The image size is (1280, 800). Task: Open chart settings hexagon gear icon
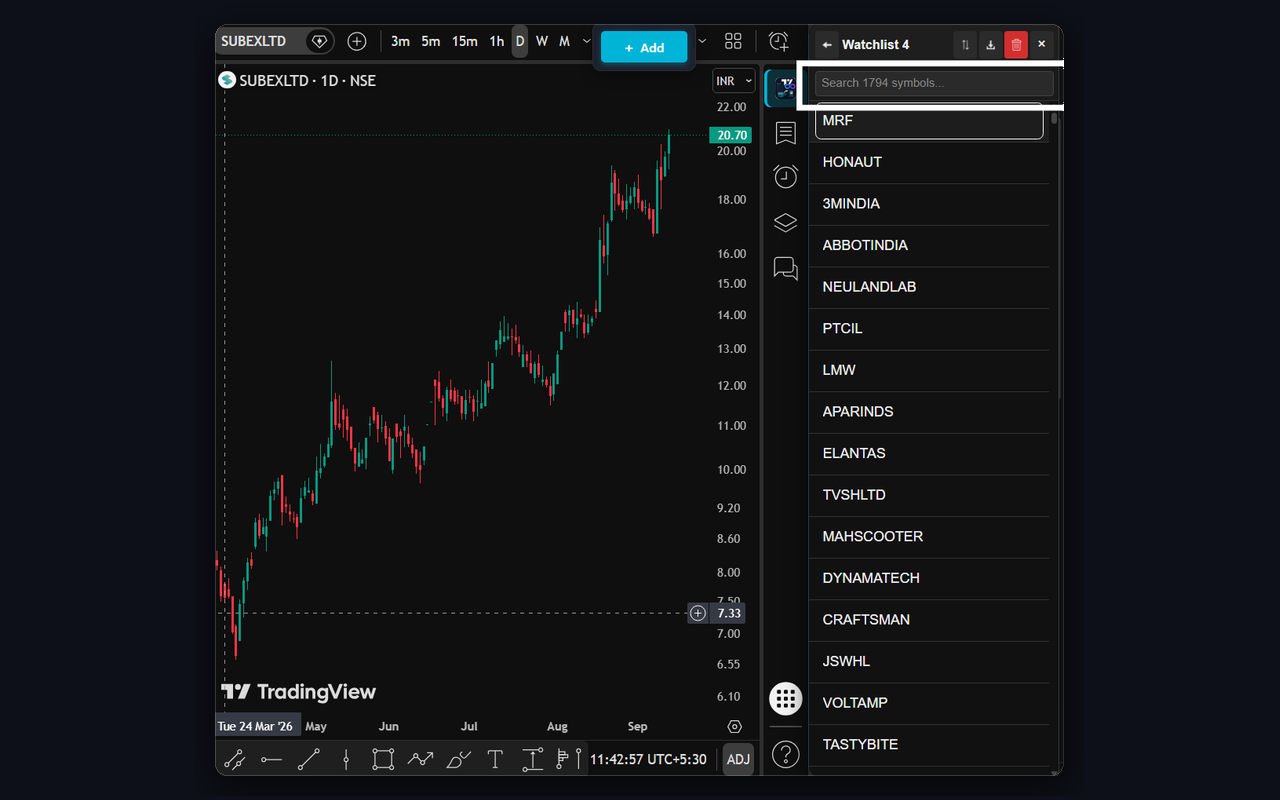(x=735, y=727)
